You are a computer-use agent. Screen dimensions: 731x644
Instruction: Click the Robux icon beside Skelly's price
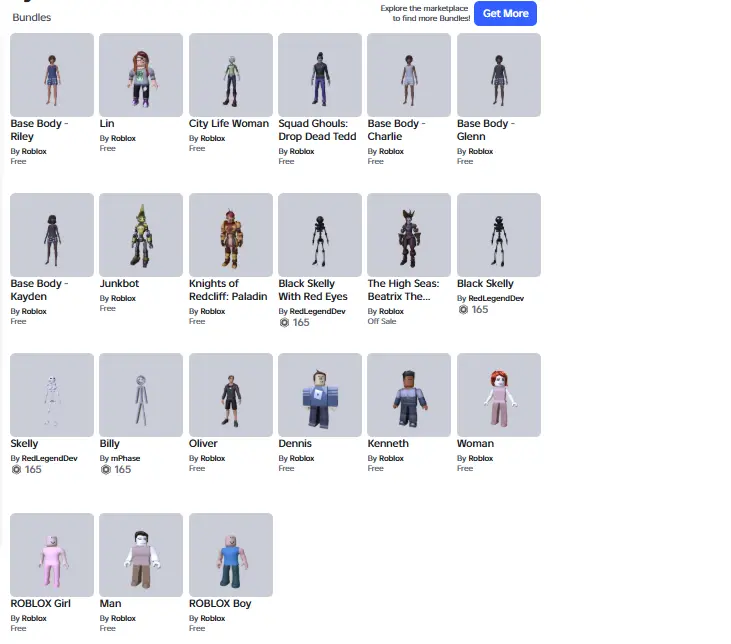coord(16,470)
